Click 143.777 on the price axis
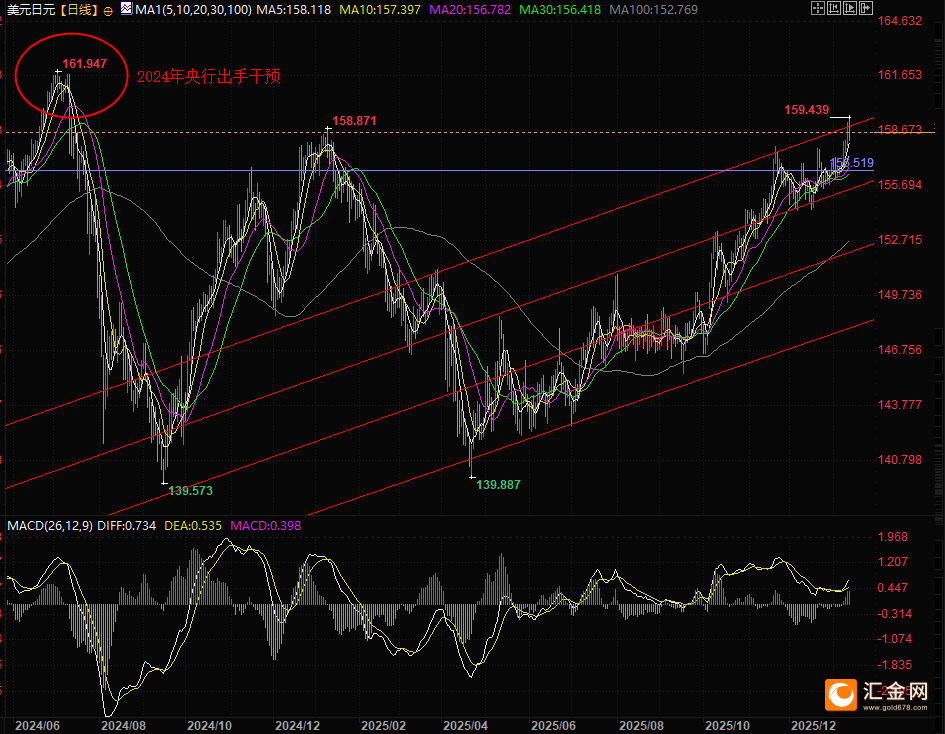The width and height of the screenshot is (945, 734). pyautogui.click(x=899, y=404)
